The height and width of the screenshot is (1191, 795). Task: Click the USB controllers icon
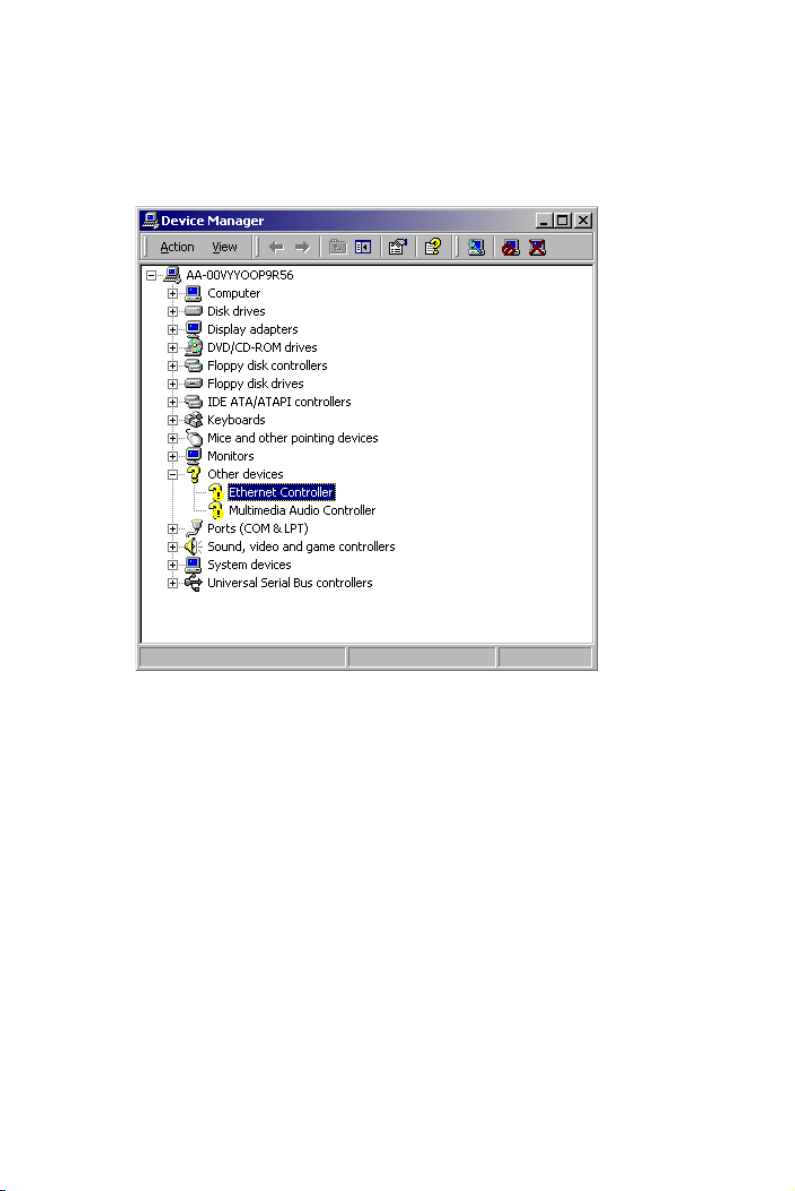point(194,583)
